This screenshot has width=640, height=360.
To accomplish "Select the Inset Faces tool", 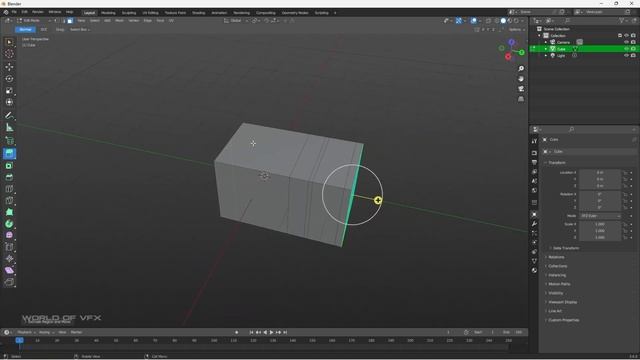I will pos(9,165).
